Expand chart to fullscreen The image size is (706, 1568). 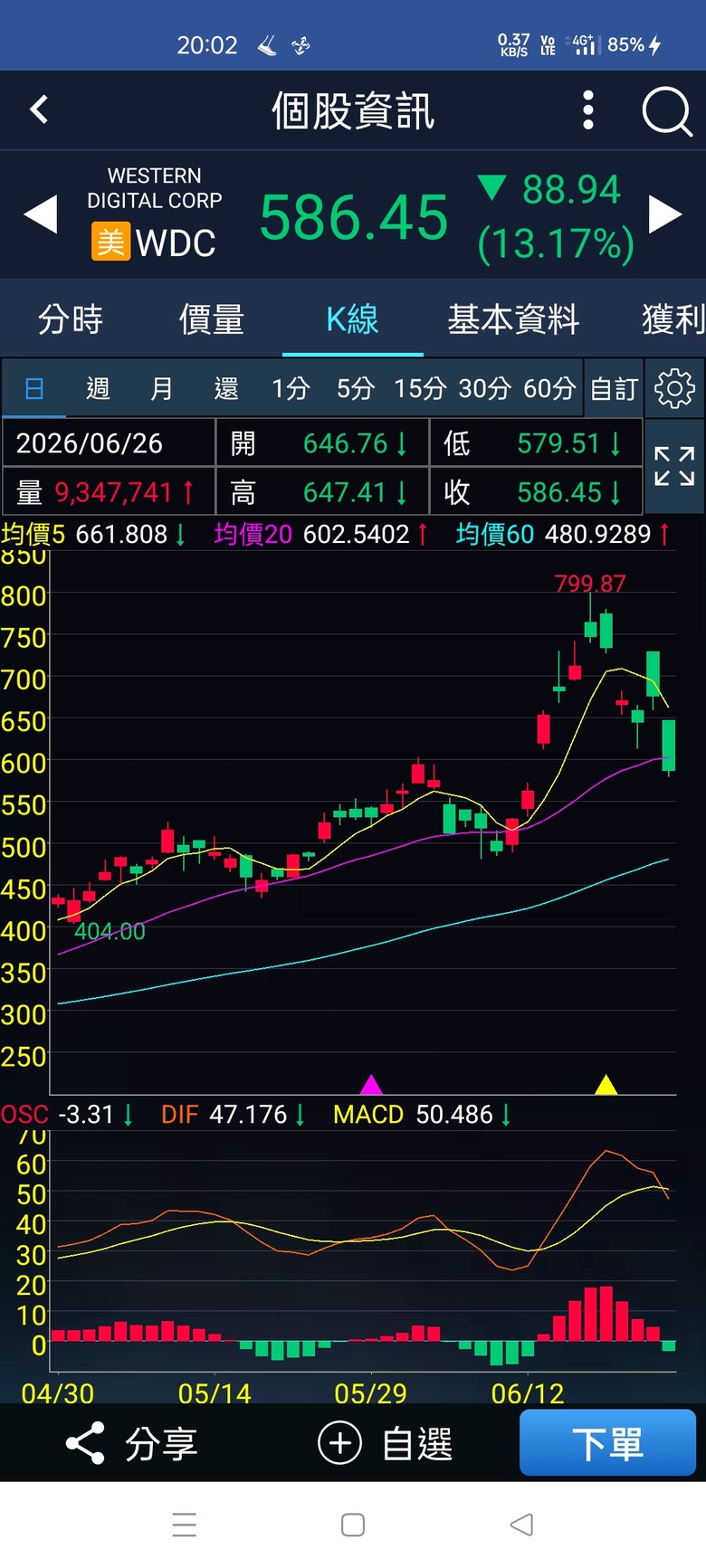674,466
